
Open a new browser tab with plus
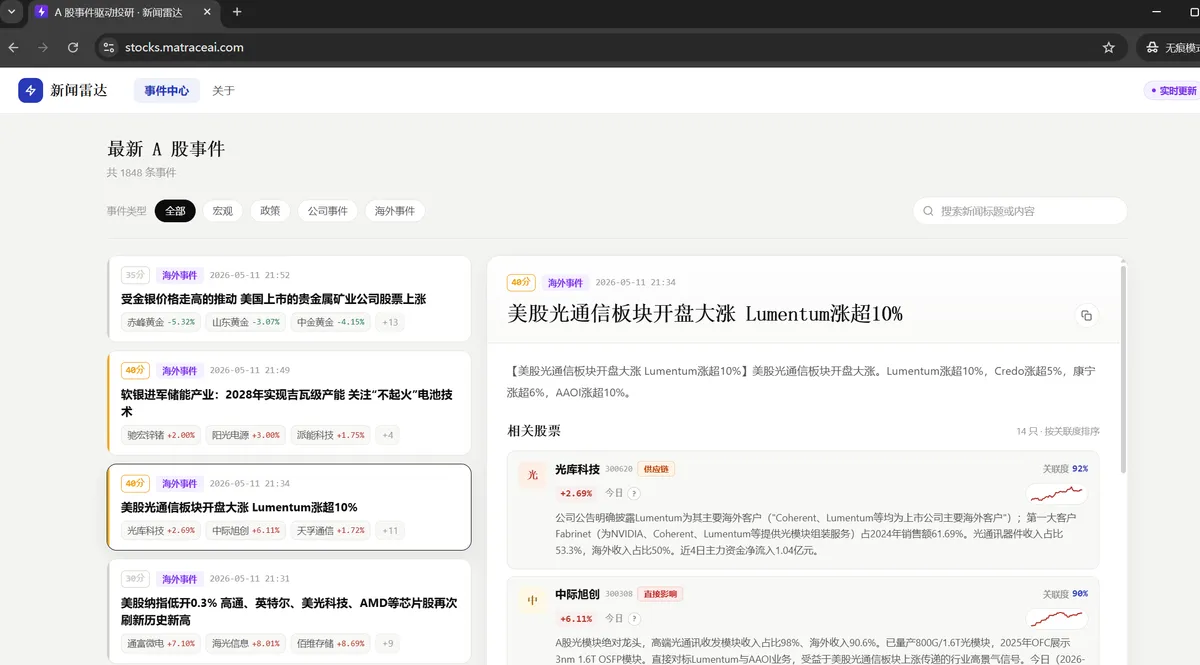coord(237,12)
